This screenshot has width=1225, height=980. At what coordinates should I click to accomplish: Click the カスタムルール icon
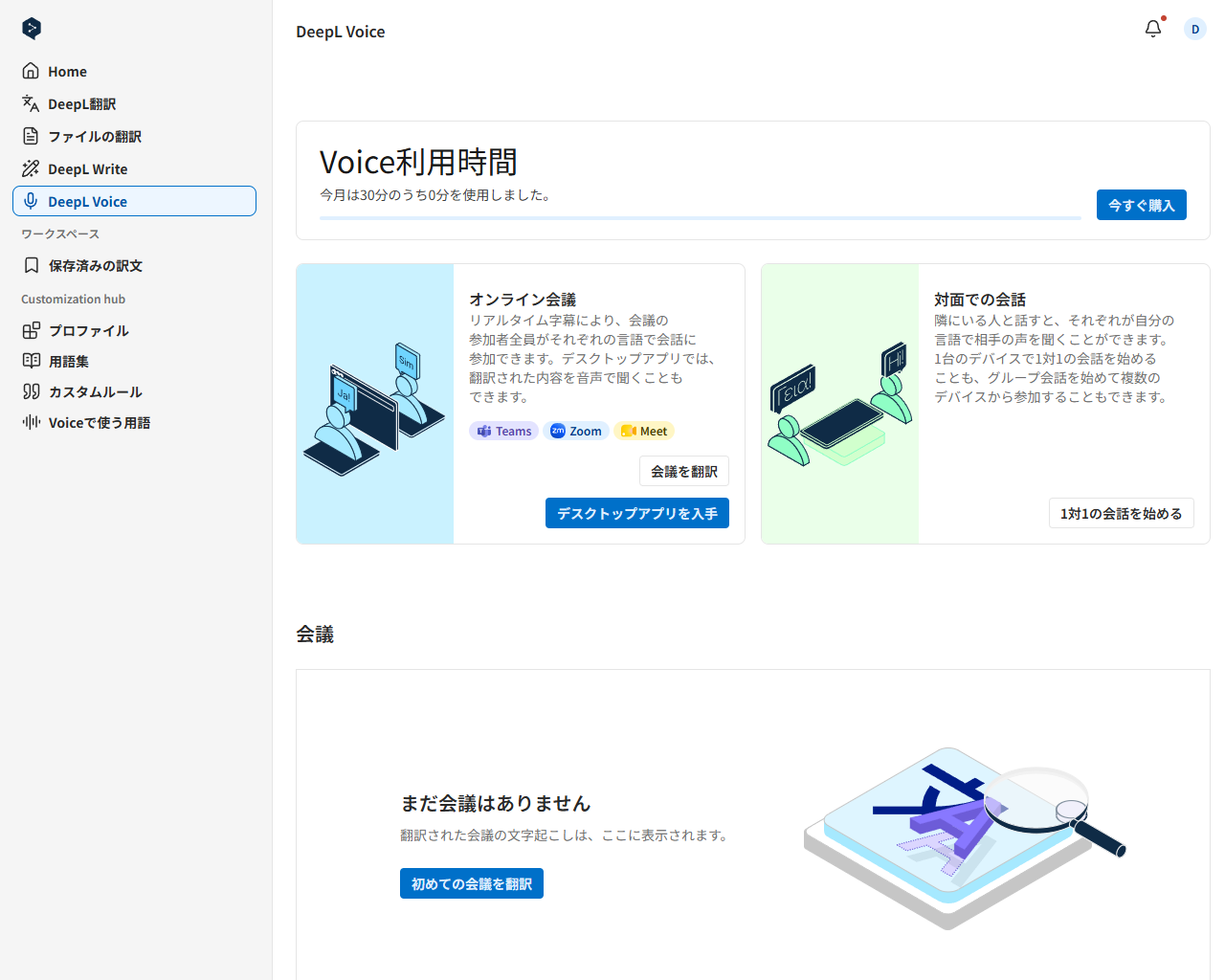tap(32, 391)
